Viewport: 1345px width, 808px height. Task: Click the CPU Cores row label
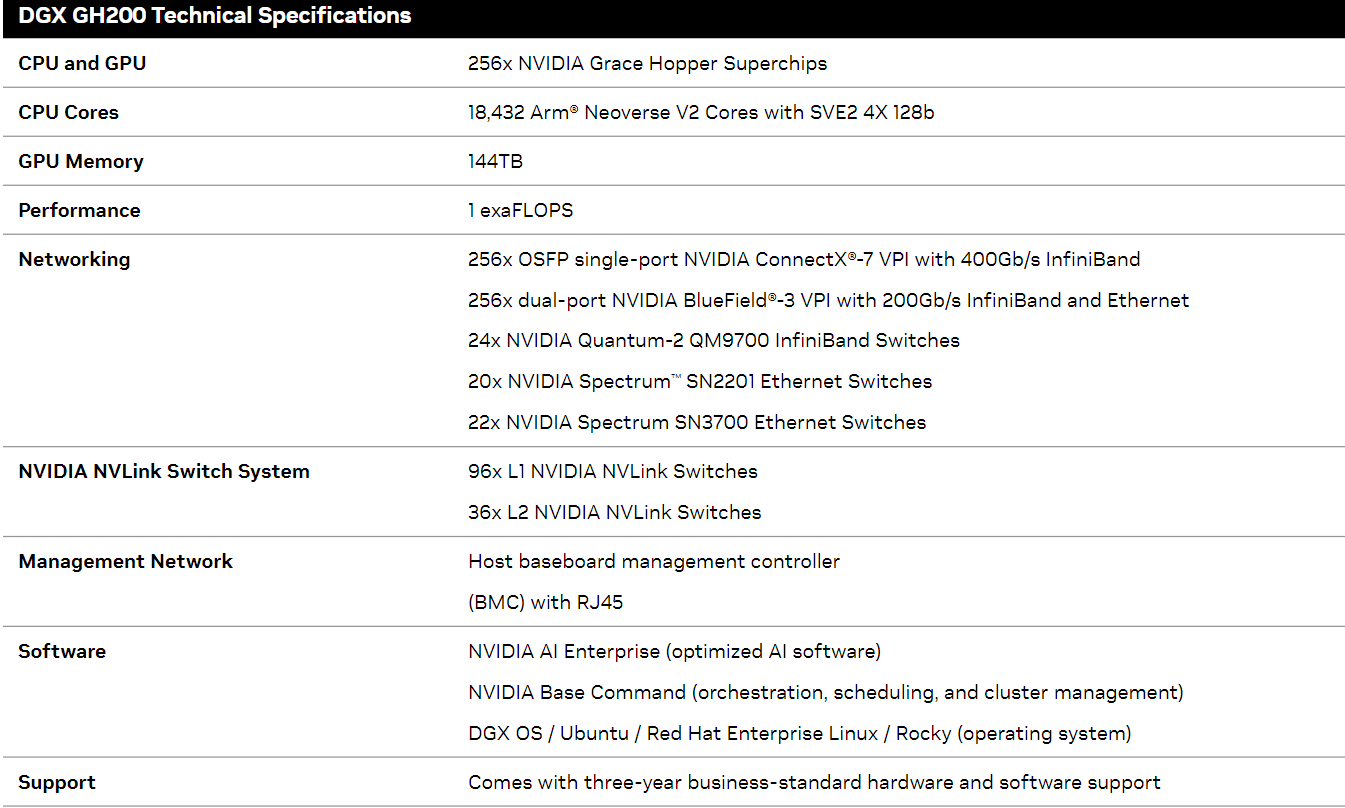coord(68,112)
